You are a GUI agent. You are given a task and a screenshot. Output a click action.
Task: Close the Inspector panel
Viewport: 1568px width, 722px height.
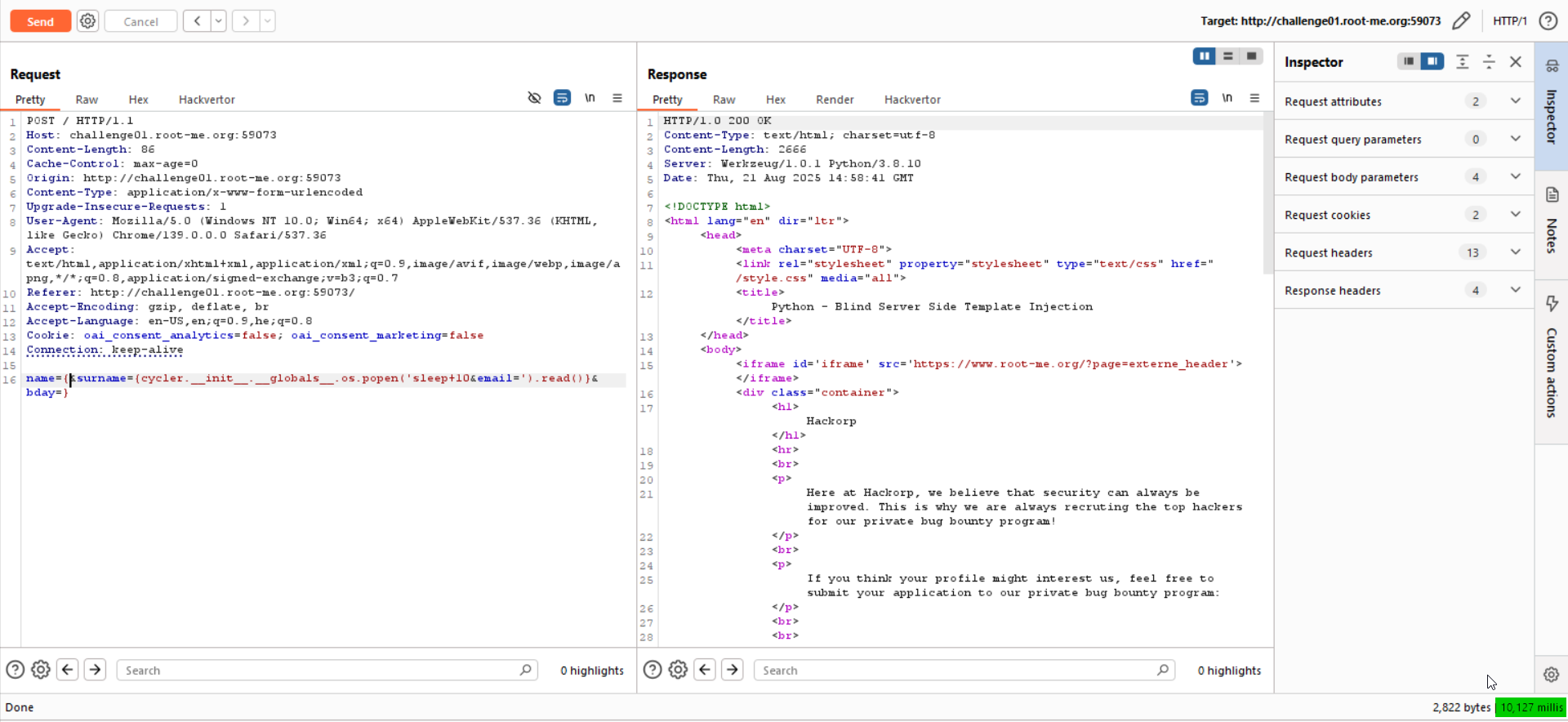click(x=1516, y=62)
